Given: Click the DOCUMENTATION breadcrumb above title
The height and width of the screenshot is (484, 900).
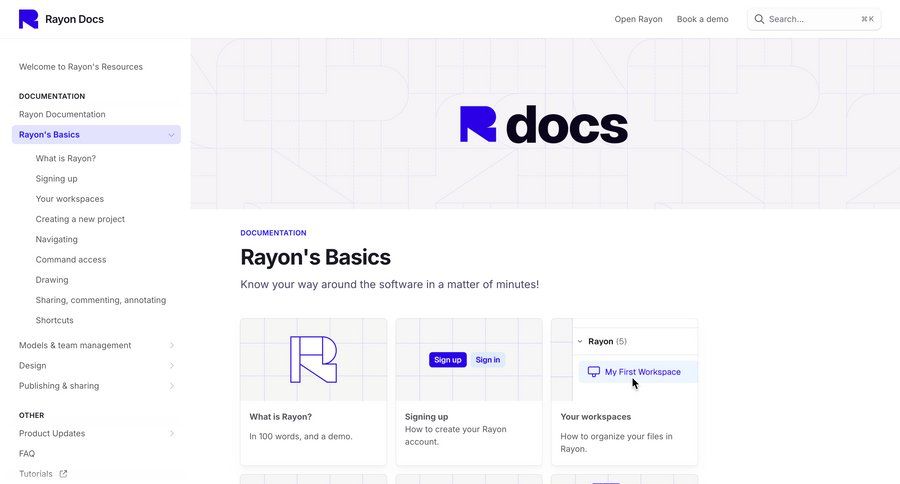Looking at the screenshot, I should 273,233.
